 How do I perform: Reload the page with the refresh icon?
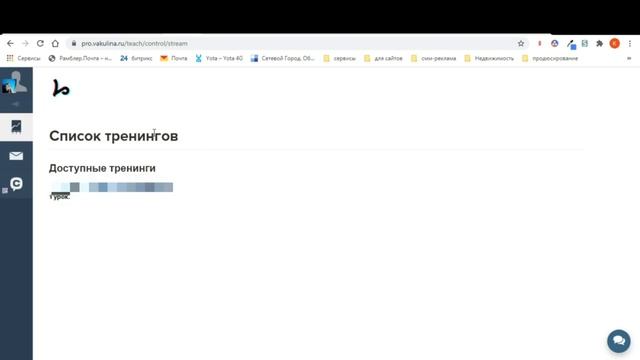(40, 43)
